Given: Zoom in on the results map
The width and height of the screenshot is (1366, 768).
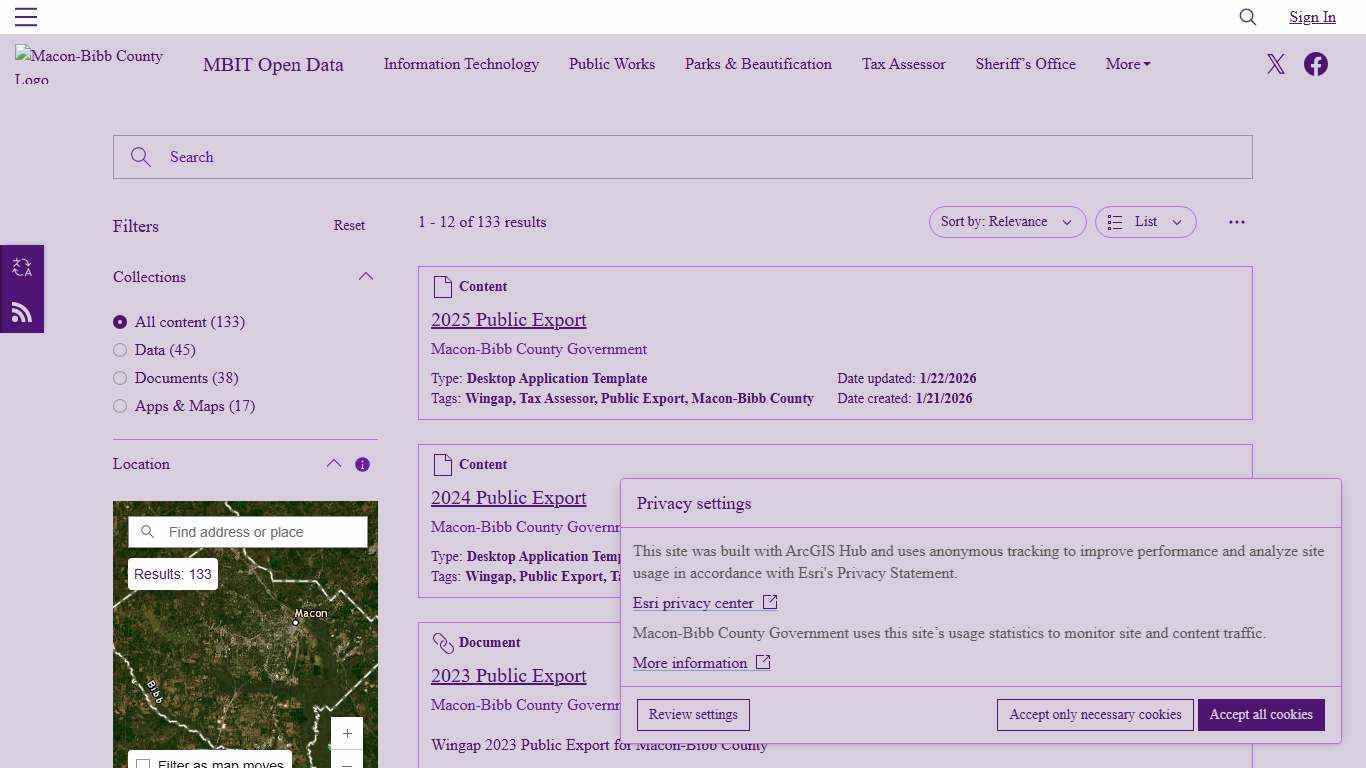Looking at the screenshot, I should point(346,733).
